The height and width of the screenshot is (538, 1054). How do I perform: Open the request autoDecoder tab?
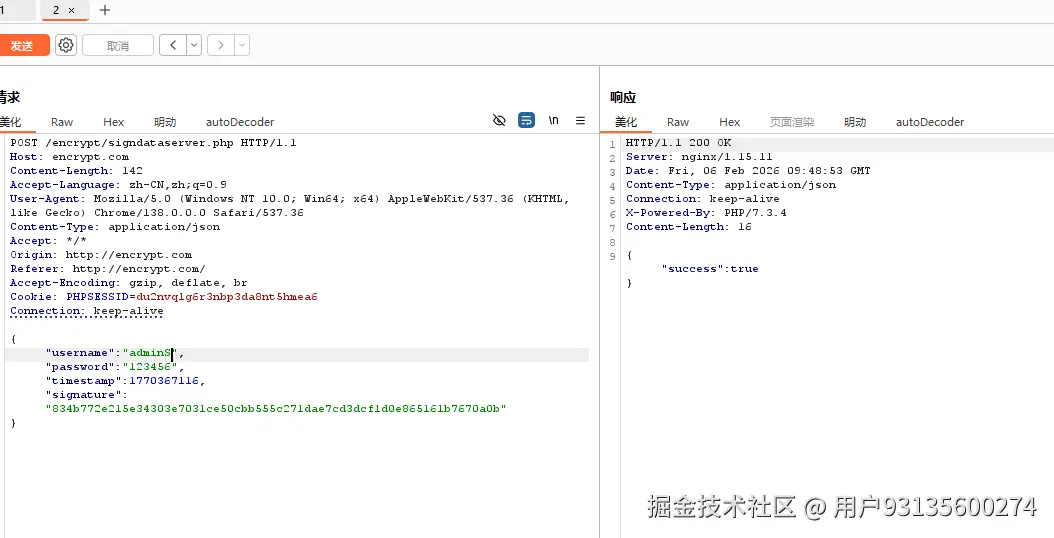240,122
